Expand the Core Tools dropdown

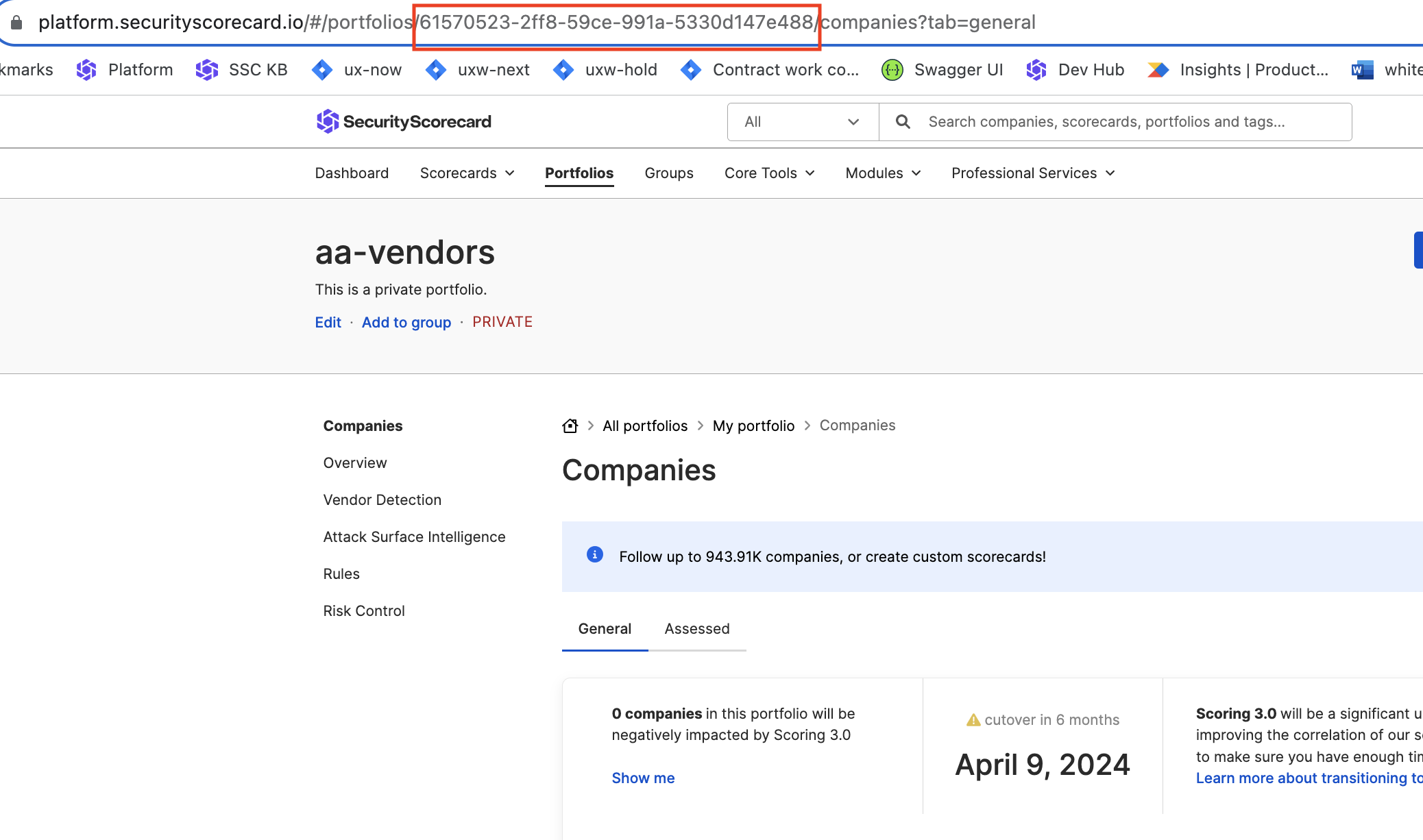click(768, 173)
